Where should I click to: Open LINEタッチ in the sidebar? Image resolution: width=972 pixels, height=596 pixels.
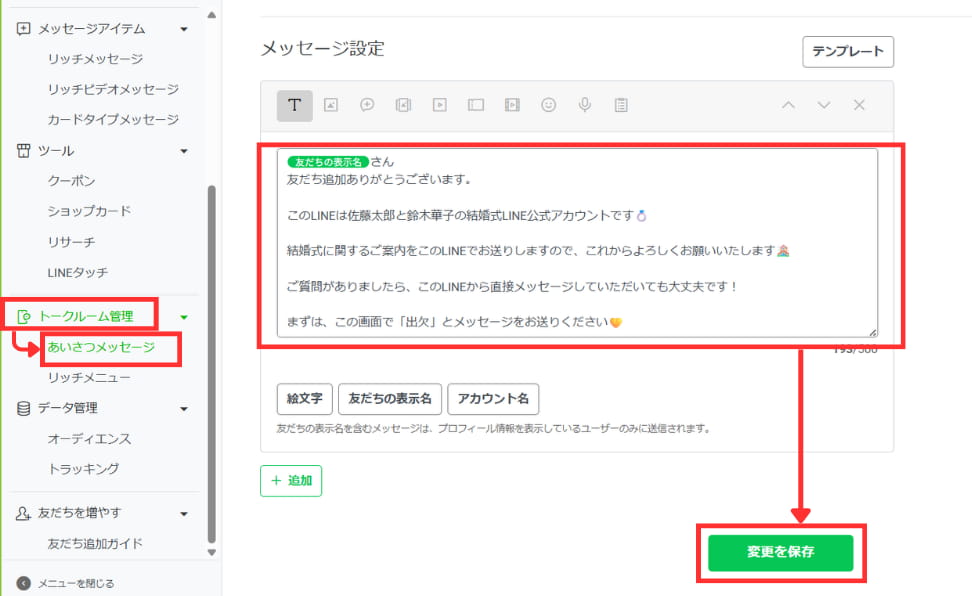tap(77, 272)
